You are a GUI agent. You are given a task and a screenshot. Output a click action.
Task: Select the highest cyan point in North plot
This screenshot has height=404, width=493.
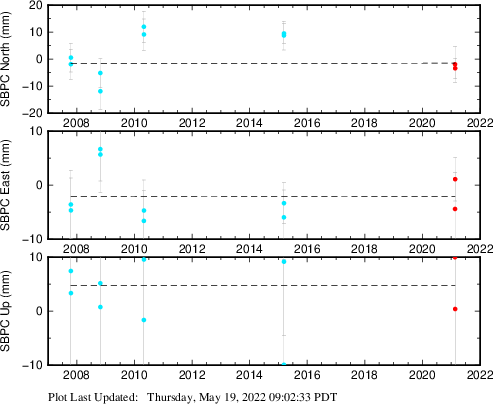tap(144, 27)
